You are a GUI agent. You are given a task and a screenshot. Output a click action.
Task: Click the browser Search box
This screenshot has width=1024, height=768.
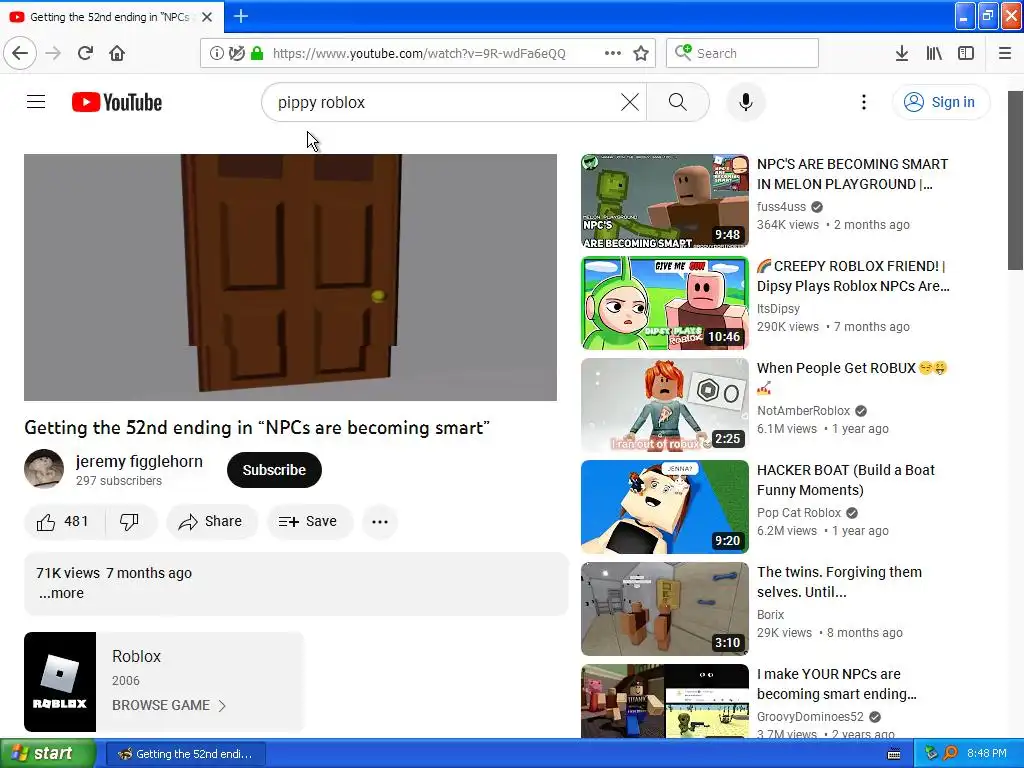[x=743, y=53]
